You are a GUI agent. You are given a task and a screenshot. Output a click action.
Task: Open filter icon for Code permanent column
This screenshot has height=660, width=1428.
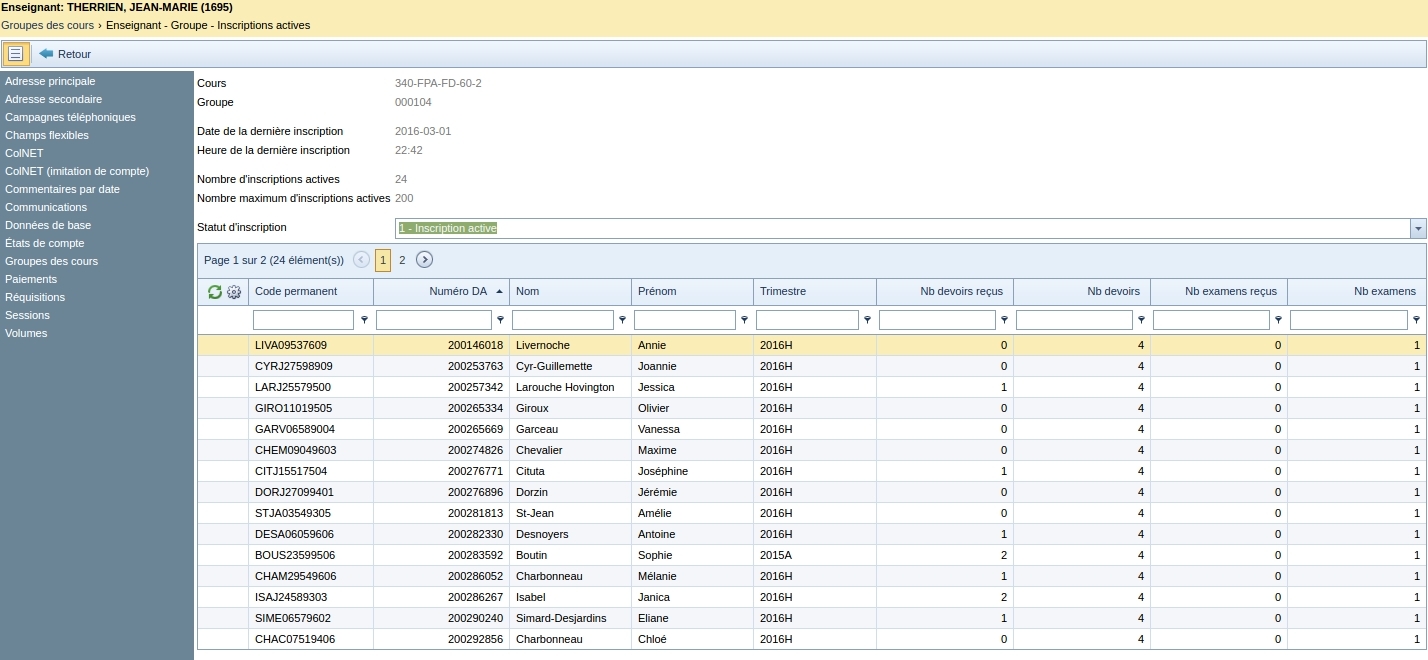click(x=364, y=320)
